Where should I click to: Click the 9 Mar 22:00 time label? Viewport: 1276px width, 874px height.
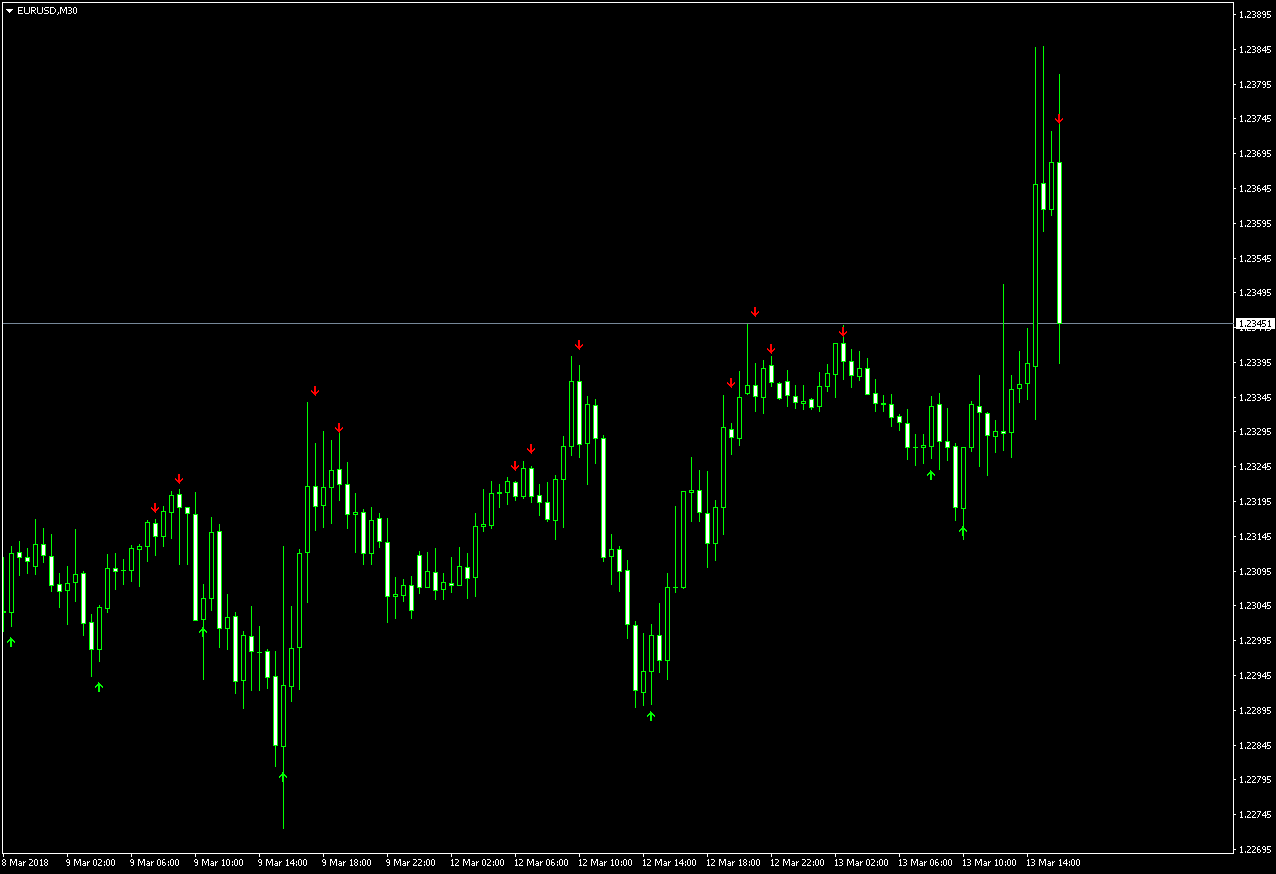411,863
